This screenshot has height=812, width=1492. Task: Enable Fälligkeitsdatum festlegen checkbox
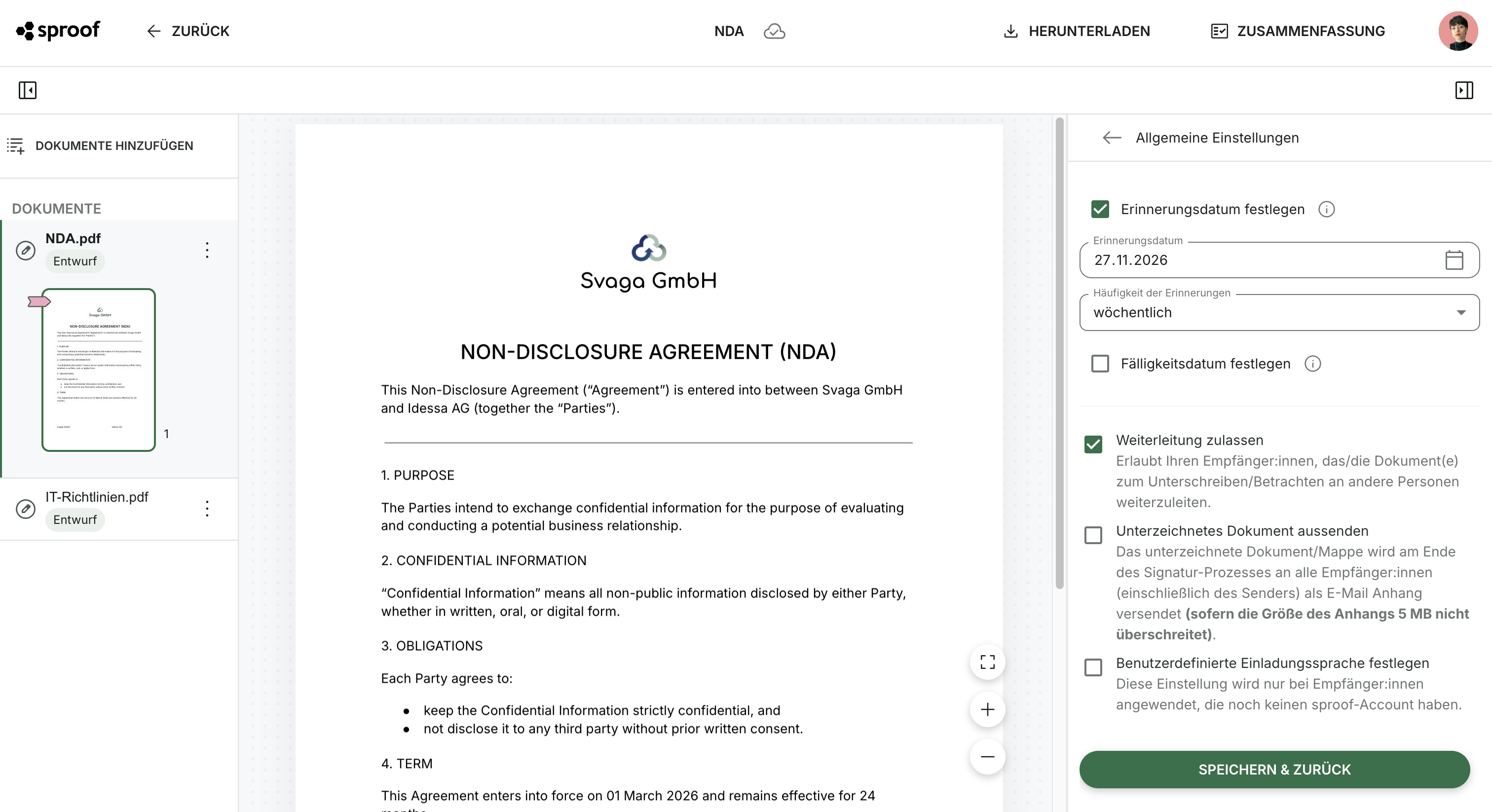[x=1100, y=364]
